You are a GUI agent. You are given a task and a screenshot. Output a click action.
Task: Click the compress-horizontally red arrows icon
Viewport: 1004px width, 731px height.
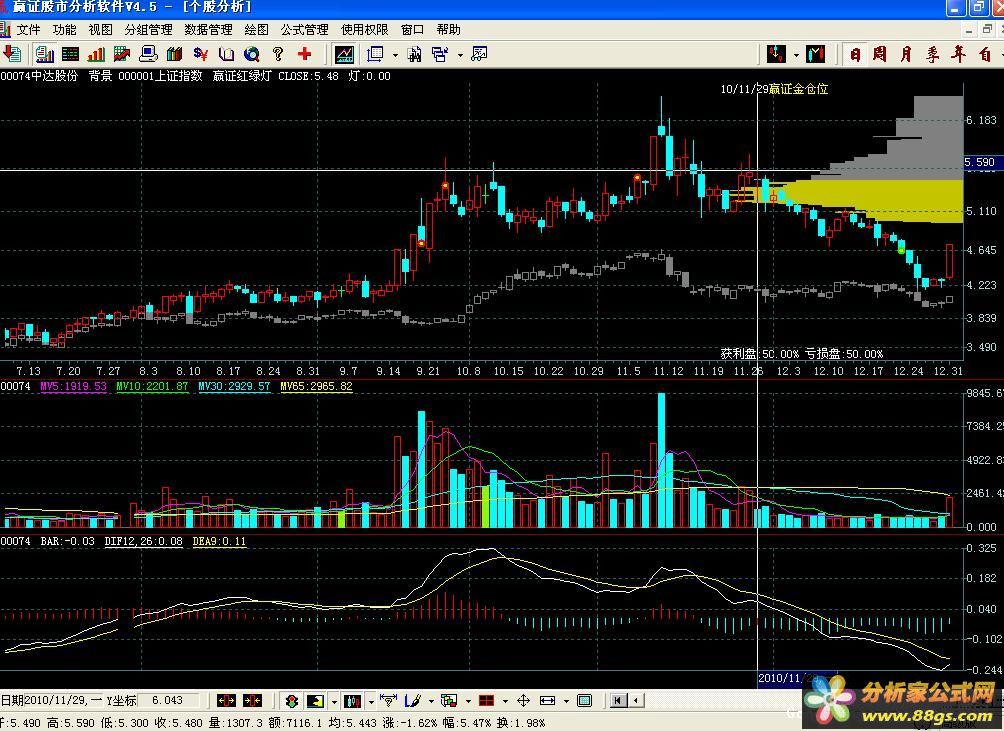(x=252, y=701)
